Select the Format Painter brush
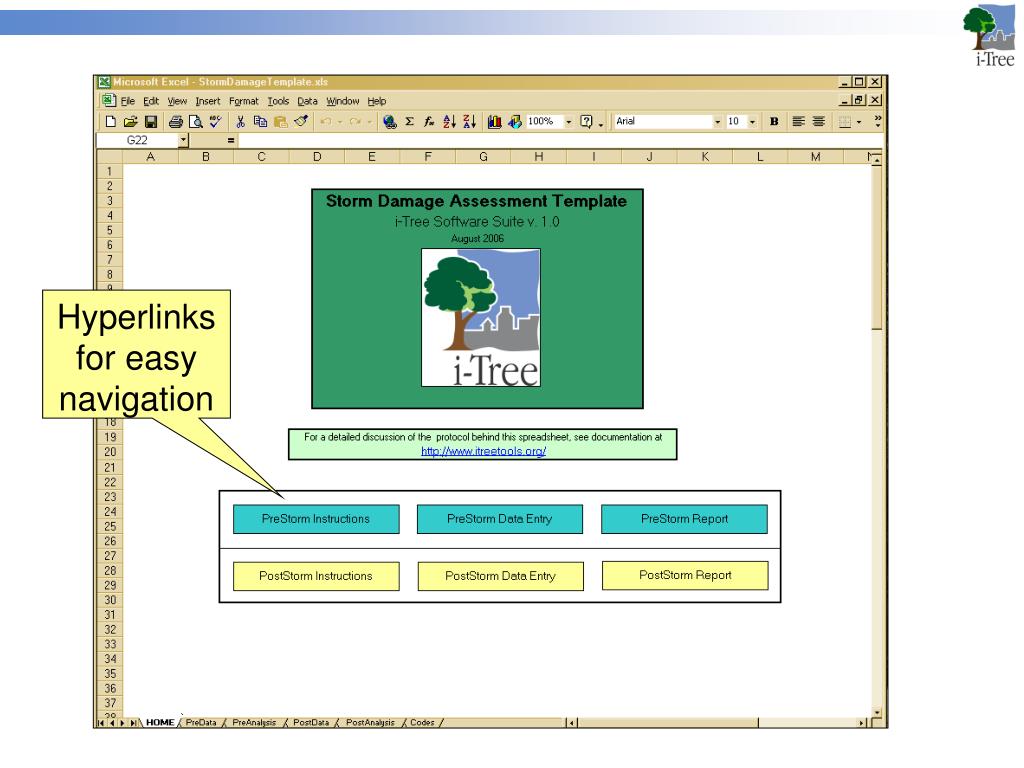 (301, 121)
